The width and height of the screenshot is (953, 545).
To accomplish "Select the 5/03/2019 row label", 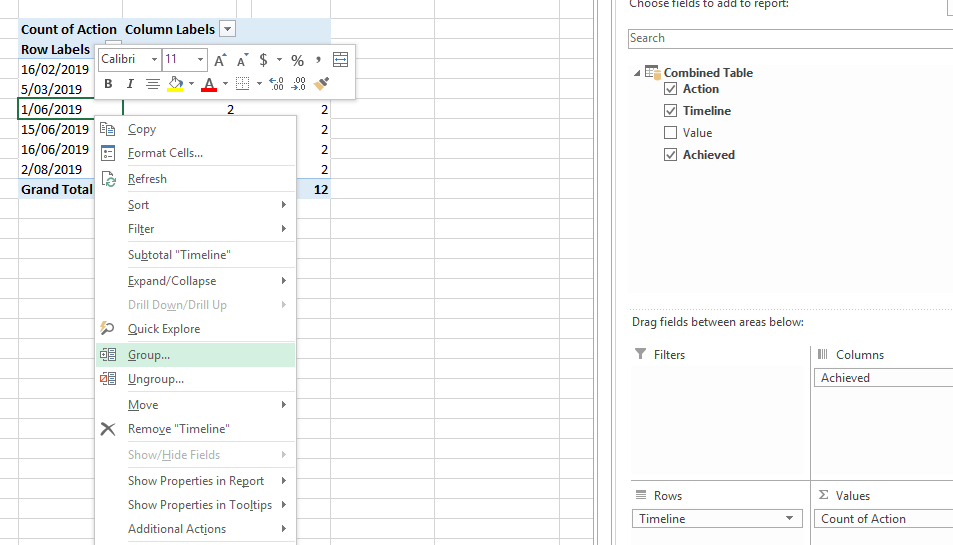I will coord(52,89).
